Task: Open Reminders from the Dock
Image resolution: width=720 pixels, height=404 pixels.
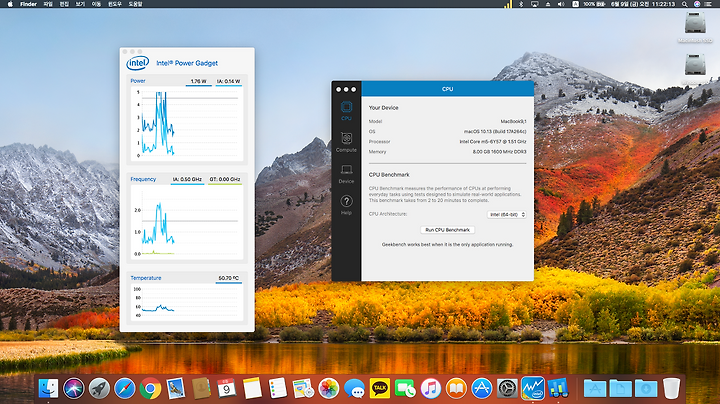Action: [277, 388]
